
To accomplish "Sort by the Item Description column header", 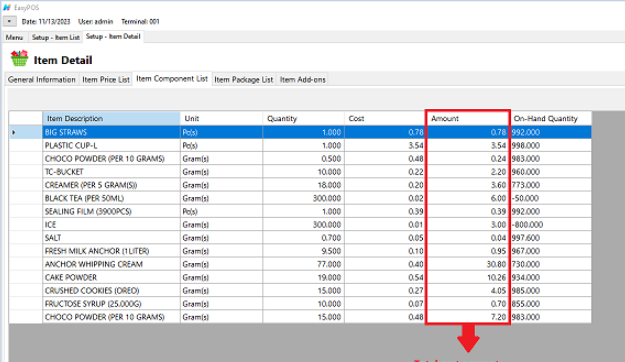I will pyautogui.click(x=111, y=118).
